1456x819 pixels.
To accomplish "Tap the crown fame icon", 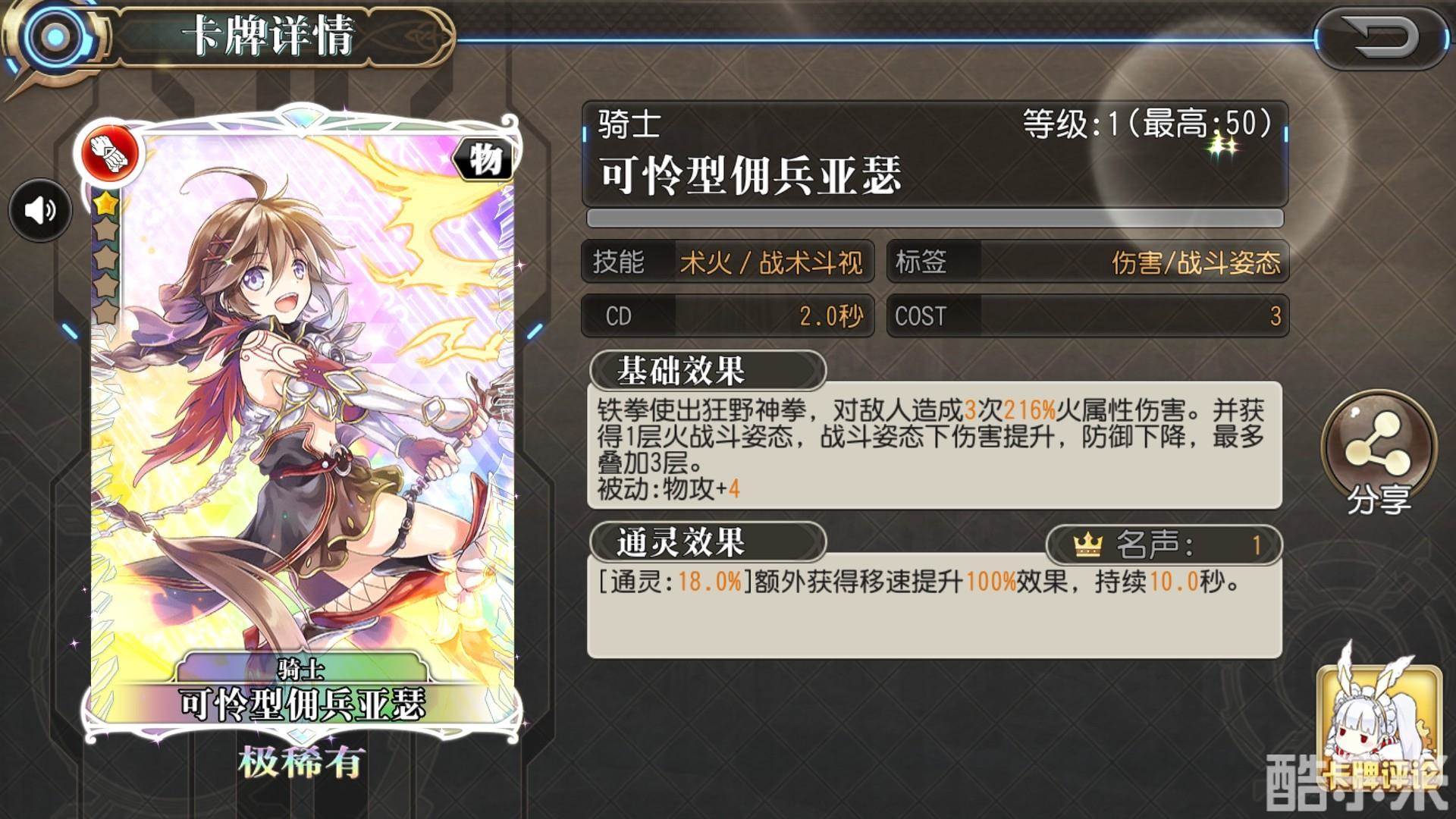I will [x=1087, y=544].
